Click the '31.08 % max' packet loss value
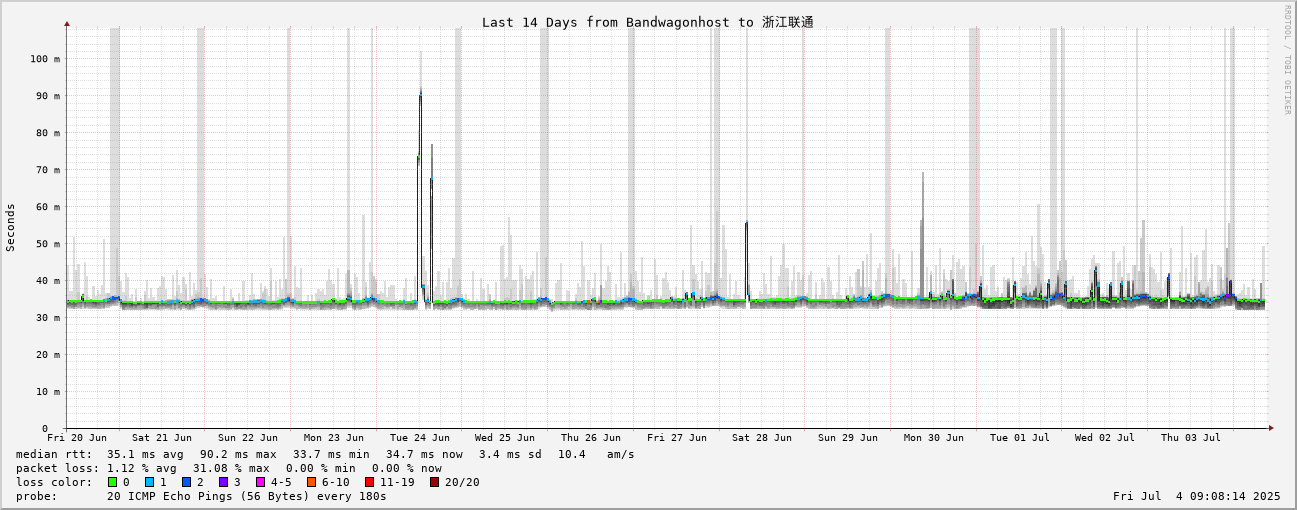The height and width of the screenshot is (510, 1297). click(231, 468)
